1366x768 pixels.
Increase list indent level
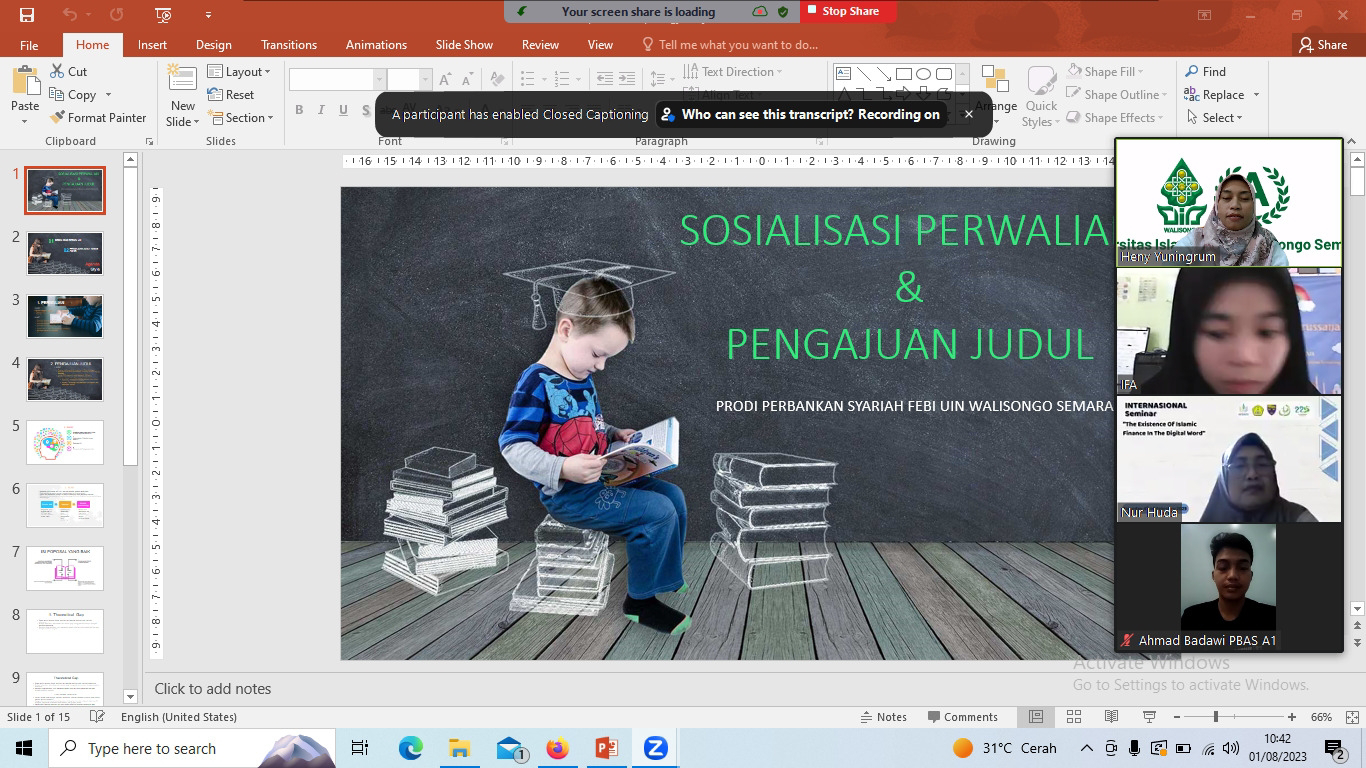[x=627, y=78]
